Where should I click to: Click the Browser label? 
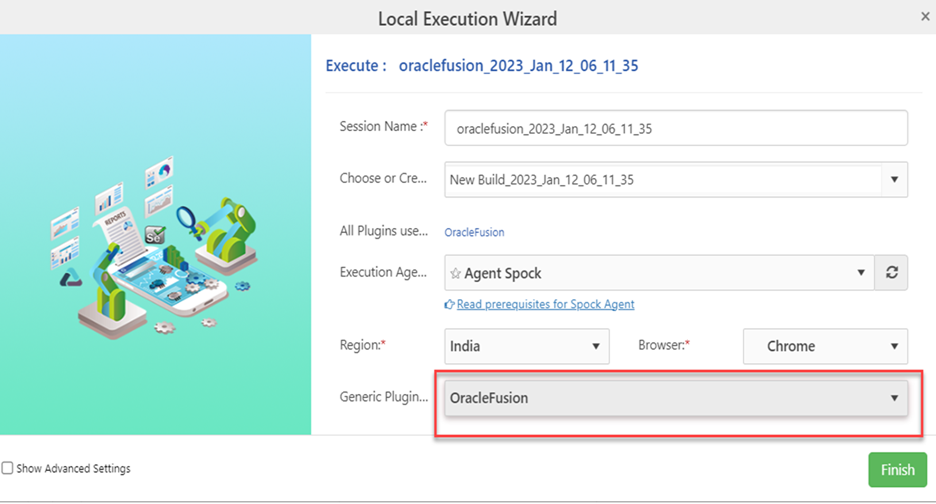(x=664, y=345)
